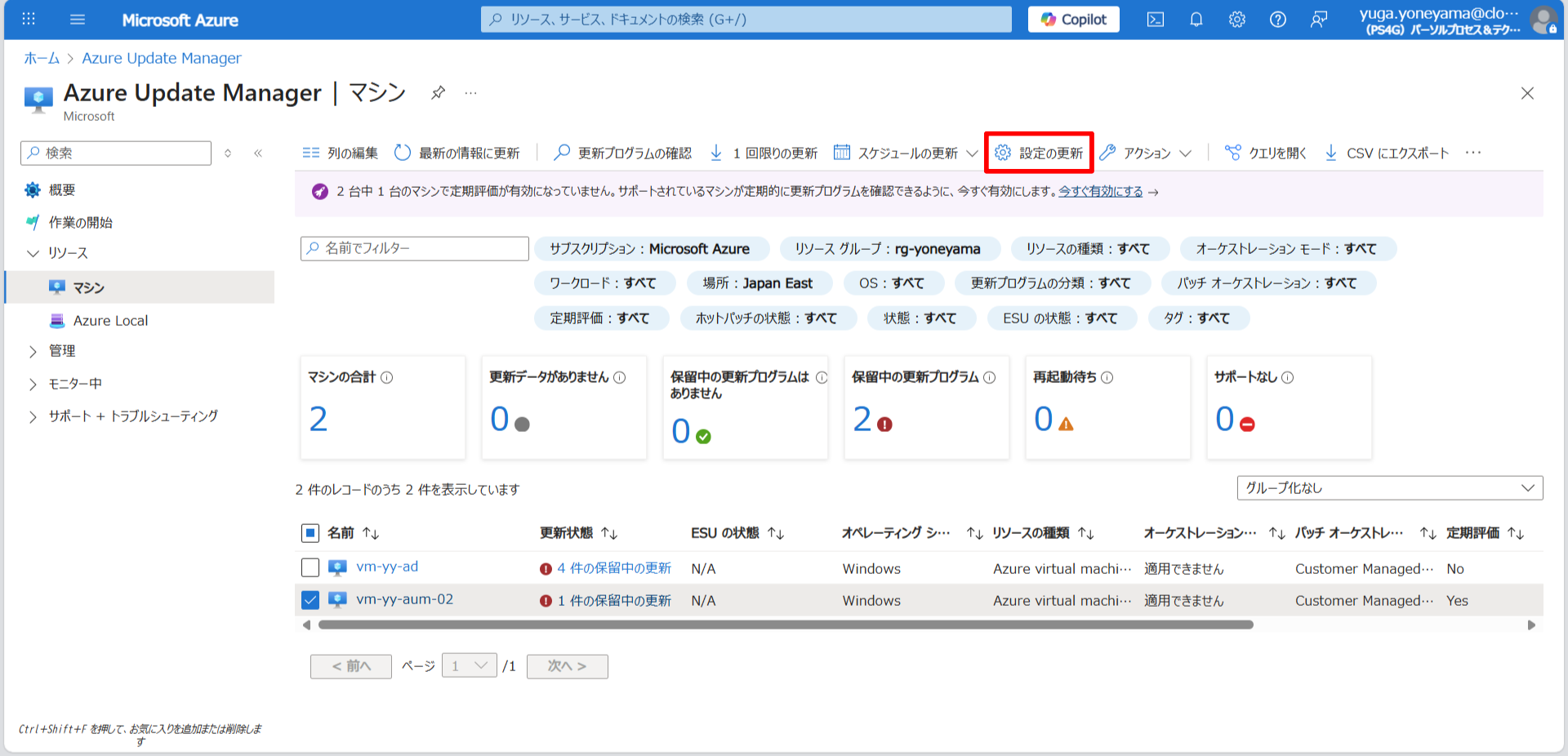Open the グループ化なし dropdown
This screenshot has width=1568, height=756.
point(1389,487)
